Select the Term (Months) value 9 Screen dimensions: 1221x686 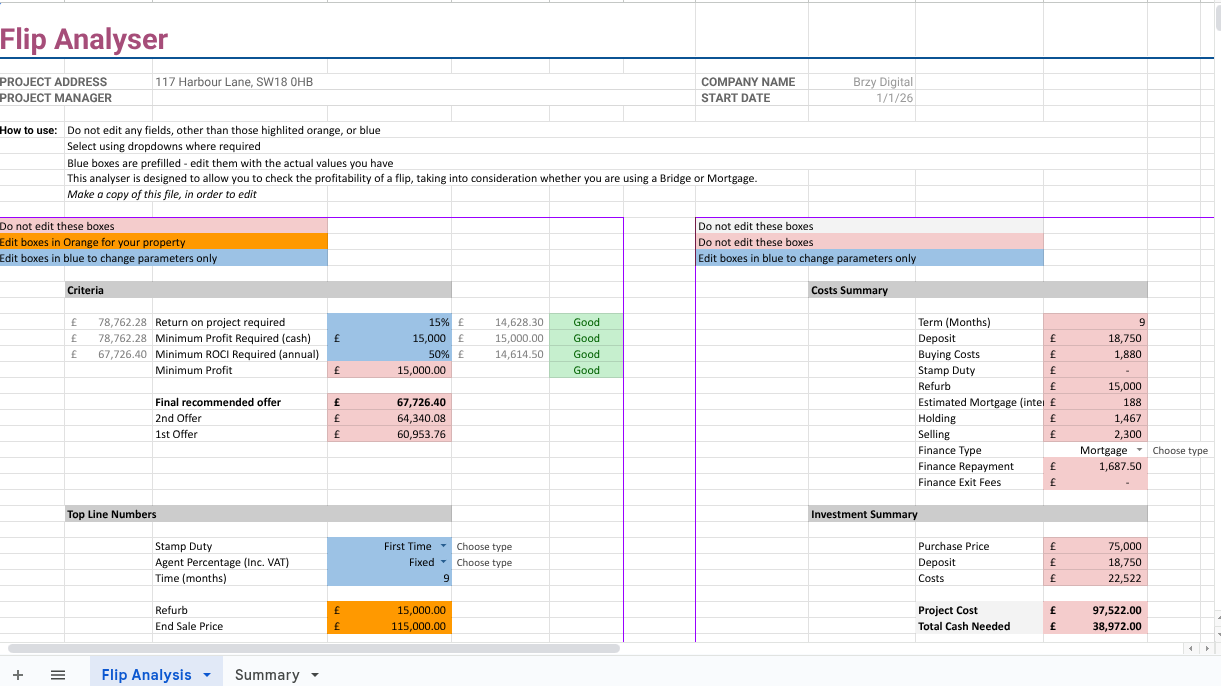pyautogui.click(x=1095, y=322)
